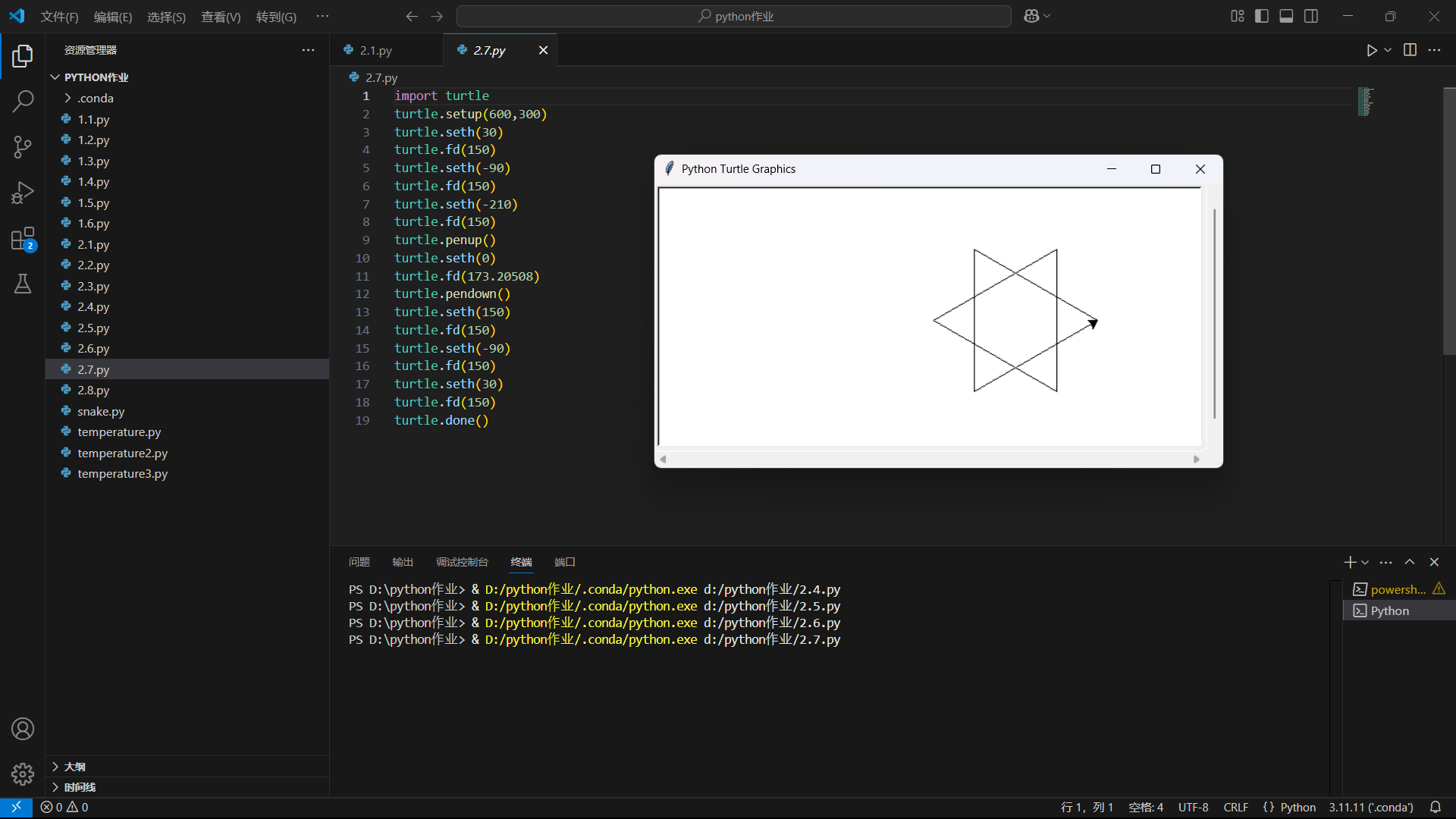This screenshot has width=1456, height=819.
Task: Toggle the bottom panel visibility
Action: coord(1286,16)
